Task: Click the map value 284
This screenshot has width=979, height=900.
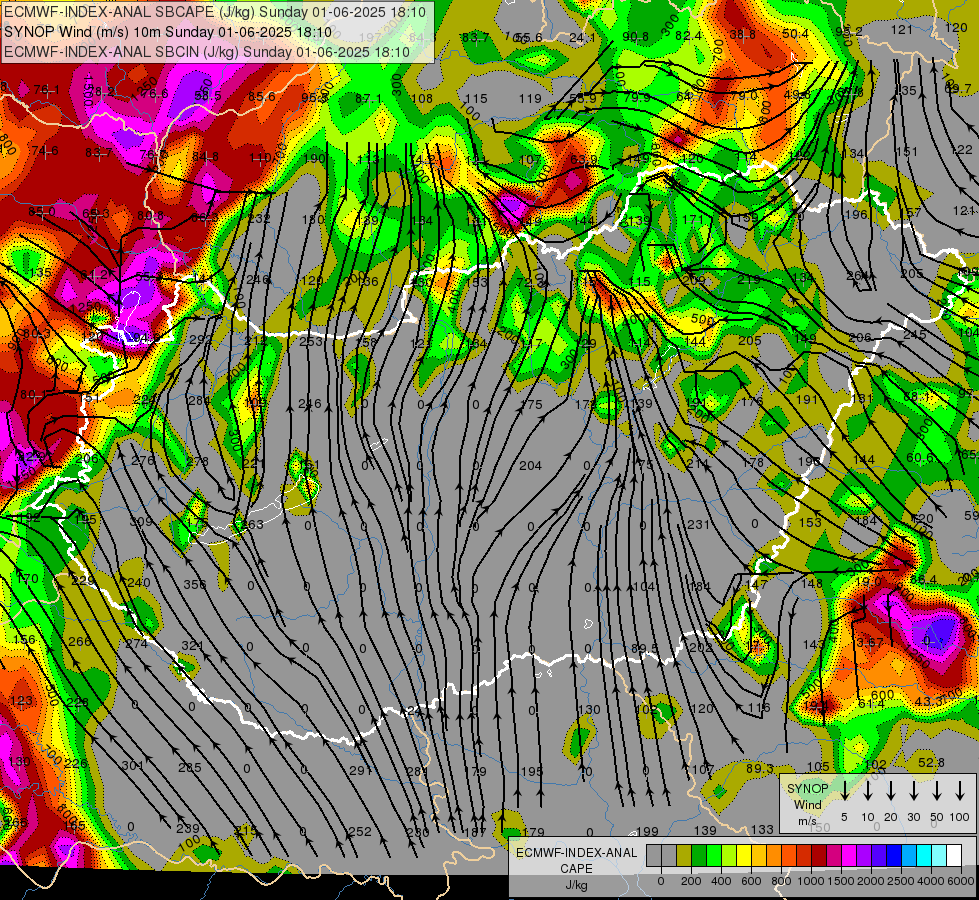Action: pyautogui.click(x=199, y=400)
